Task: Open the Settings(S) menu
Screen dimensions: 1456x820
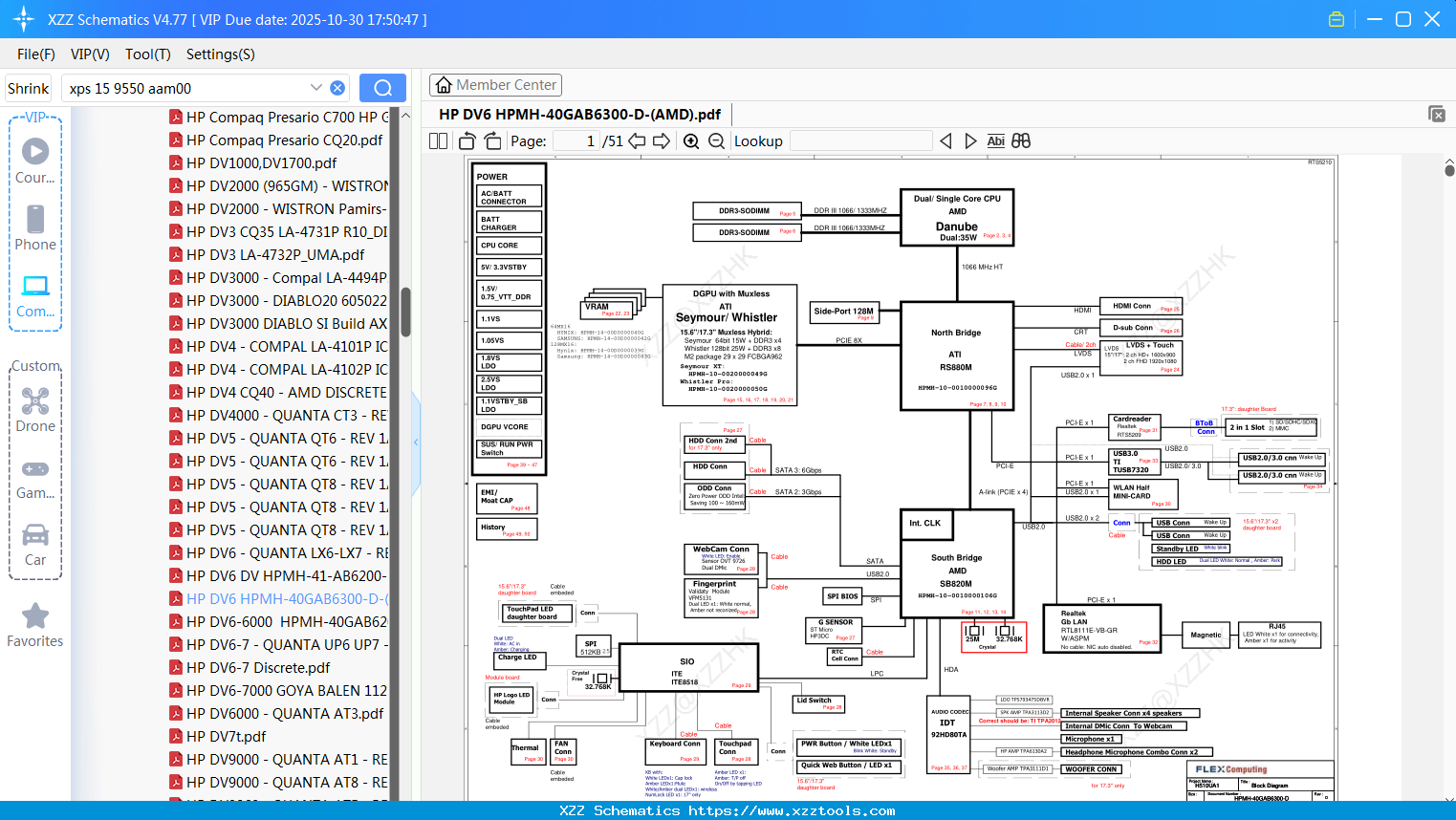Action: pos(221,54)
